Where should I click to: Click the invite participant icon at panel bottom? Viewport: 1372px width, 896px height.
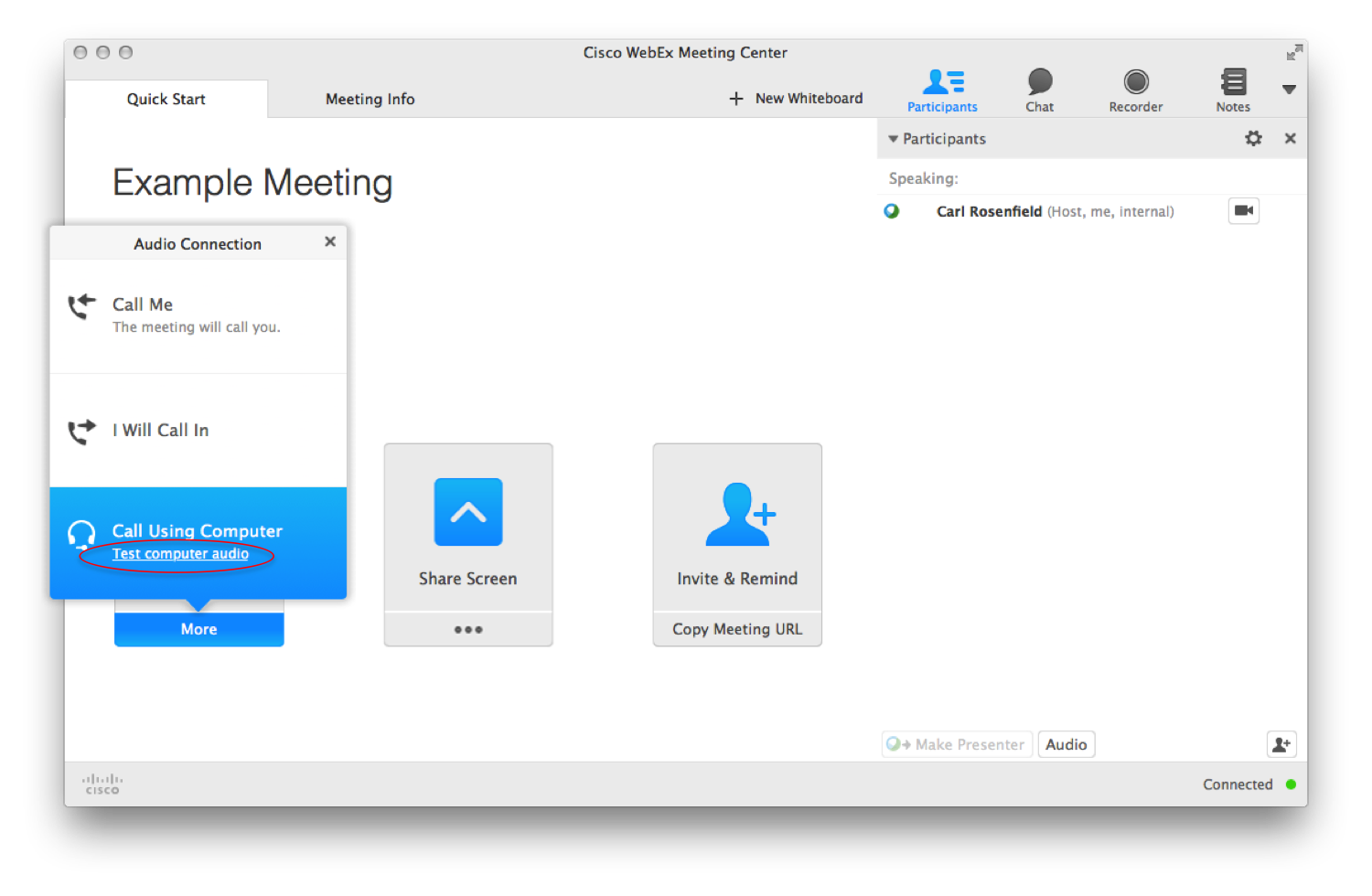tap(1281, 744)
